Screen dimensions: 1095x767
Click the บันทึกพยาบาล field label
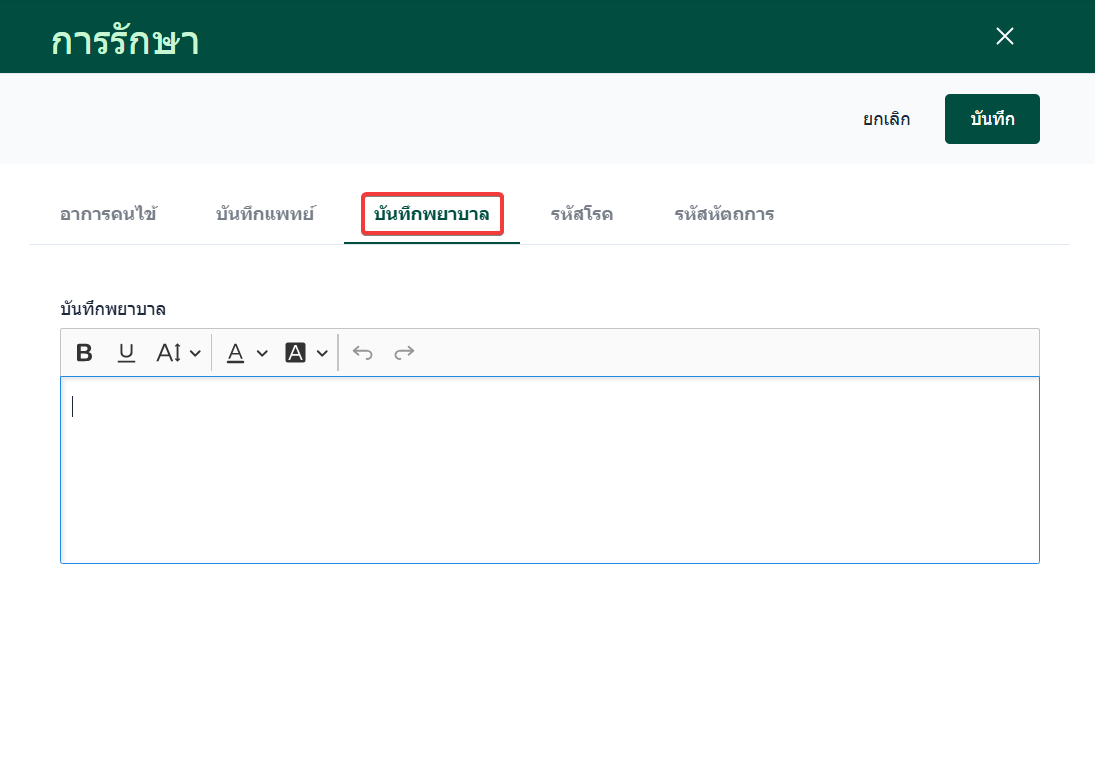[113, 309]
